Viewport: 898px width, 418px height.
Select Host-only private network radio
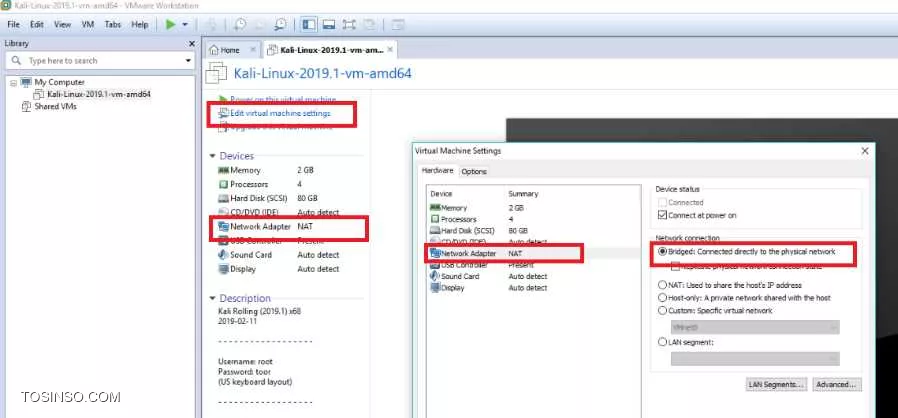click(663, 298)
